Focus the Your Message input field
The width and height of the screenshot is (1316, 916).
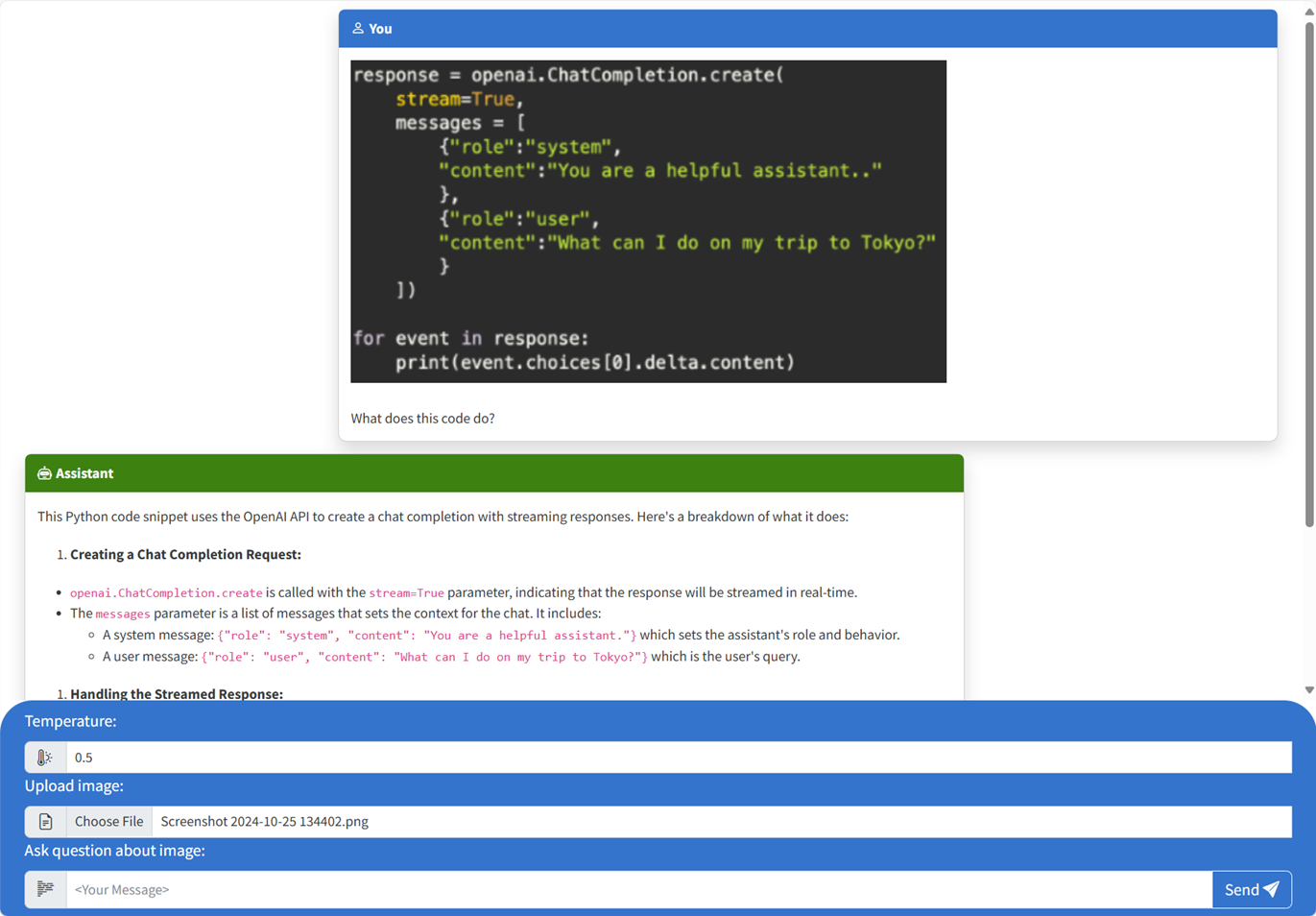(639, 889)
